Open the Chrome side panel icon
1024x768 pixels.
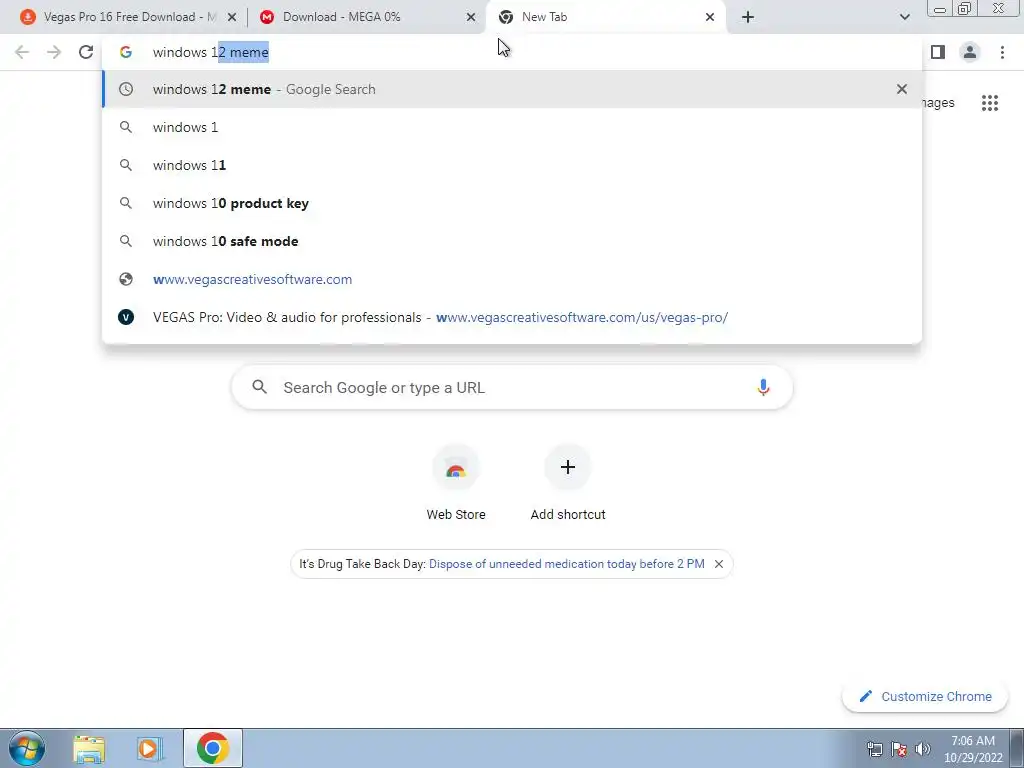[x=938, y=52]
